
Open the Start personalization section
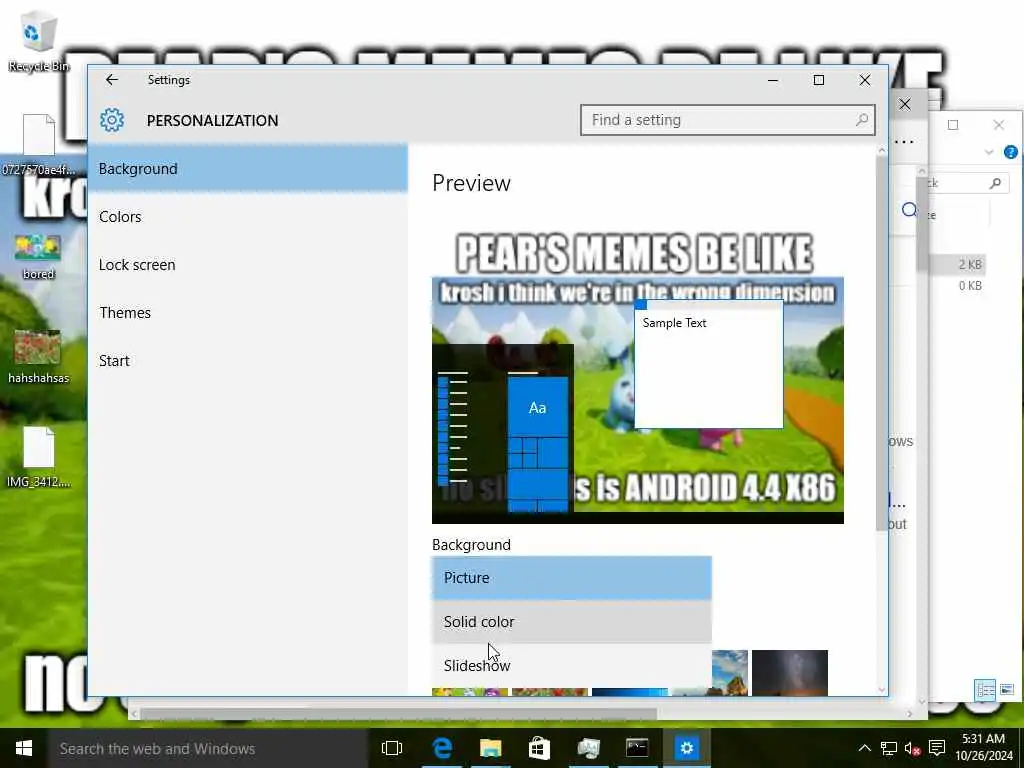248,360
